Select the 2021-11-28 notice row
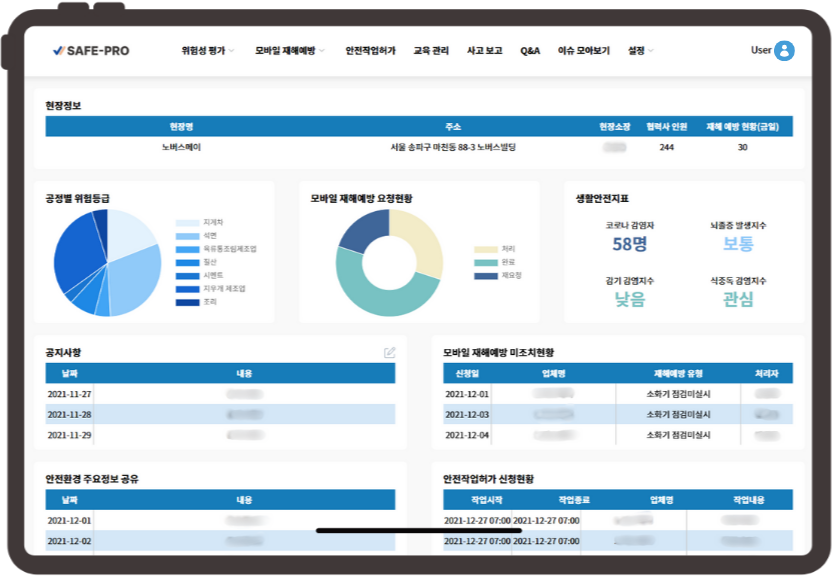 point(220,414)
